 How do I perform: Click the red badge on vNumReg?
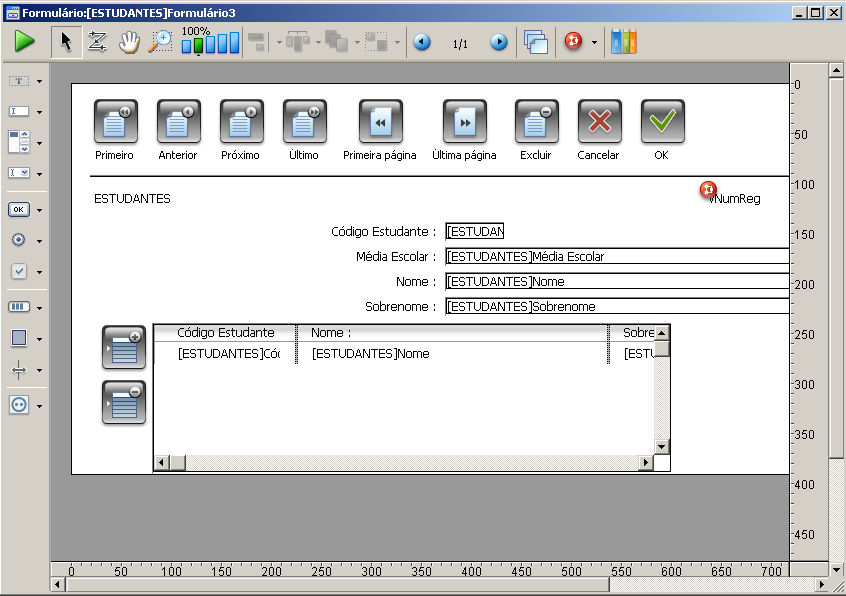click(x=708, y=189)
